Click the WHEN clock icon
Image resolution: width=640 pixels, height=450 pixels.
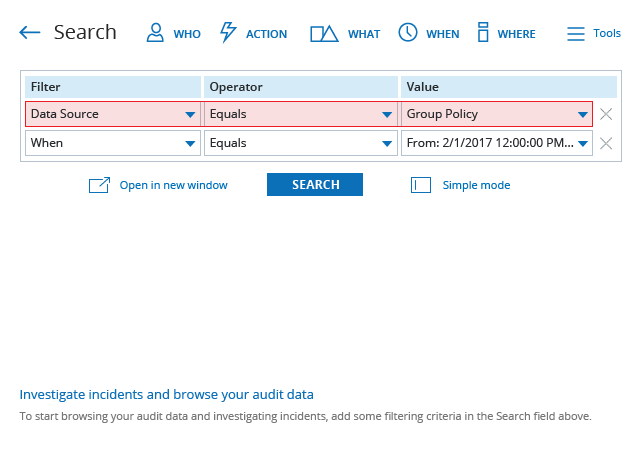click(408, 32)
